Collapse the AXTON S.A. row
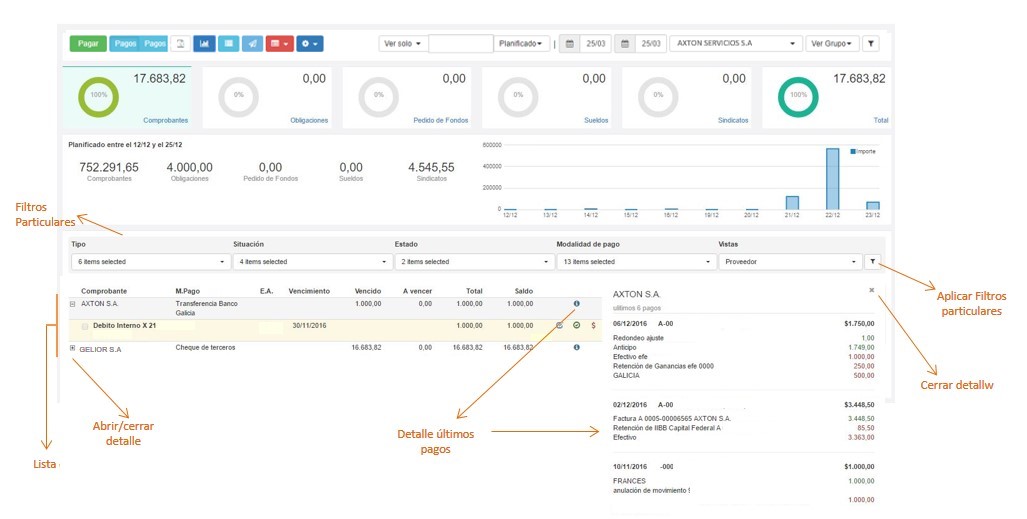Viewport: 1027px width, 519px height. coord(72,303)
